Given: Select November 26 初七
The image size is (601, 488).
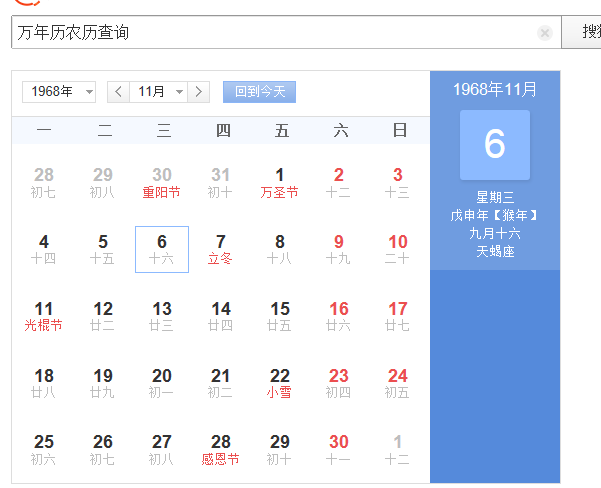Looking at the screenshot, I should pos(103,450).
